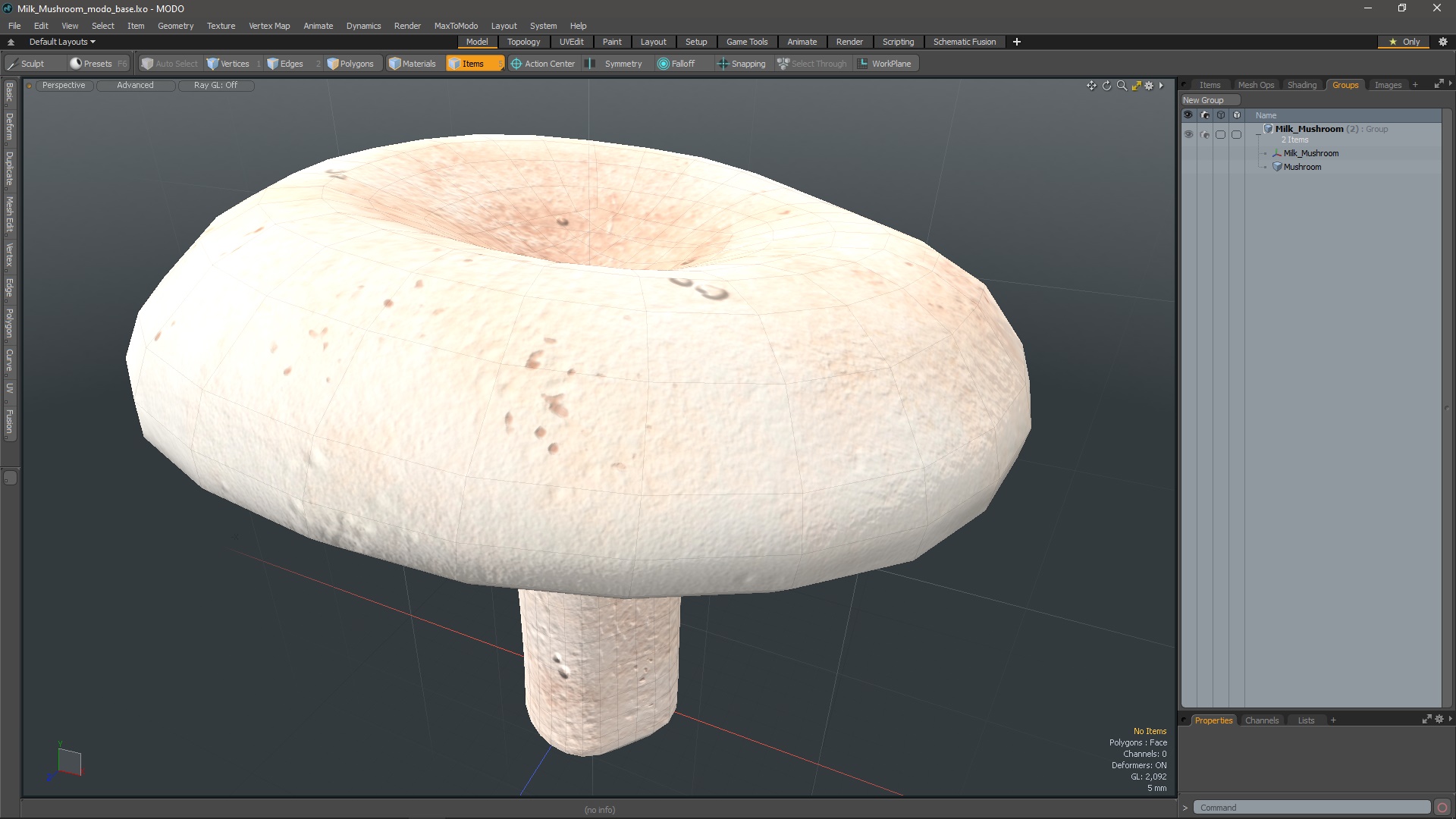
Task: Open Action Center options
Action: tap(543, 64)
